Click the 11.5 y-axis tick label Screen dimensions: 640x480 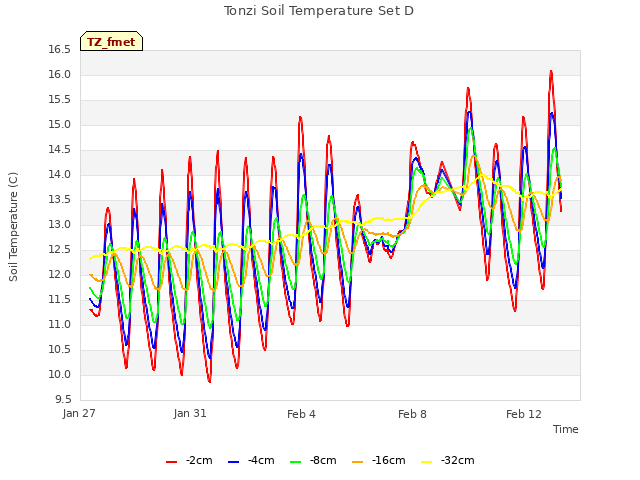point(60,300)
